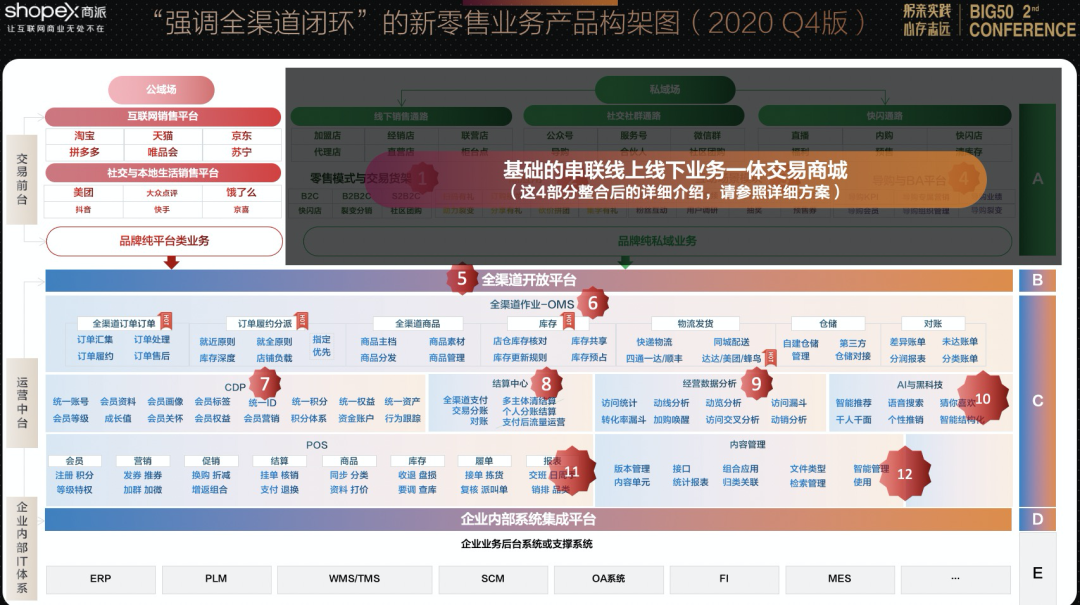Click the 订单汇集 item

coord(95,340)
